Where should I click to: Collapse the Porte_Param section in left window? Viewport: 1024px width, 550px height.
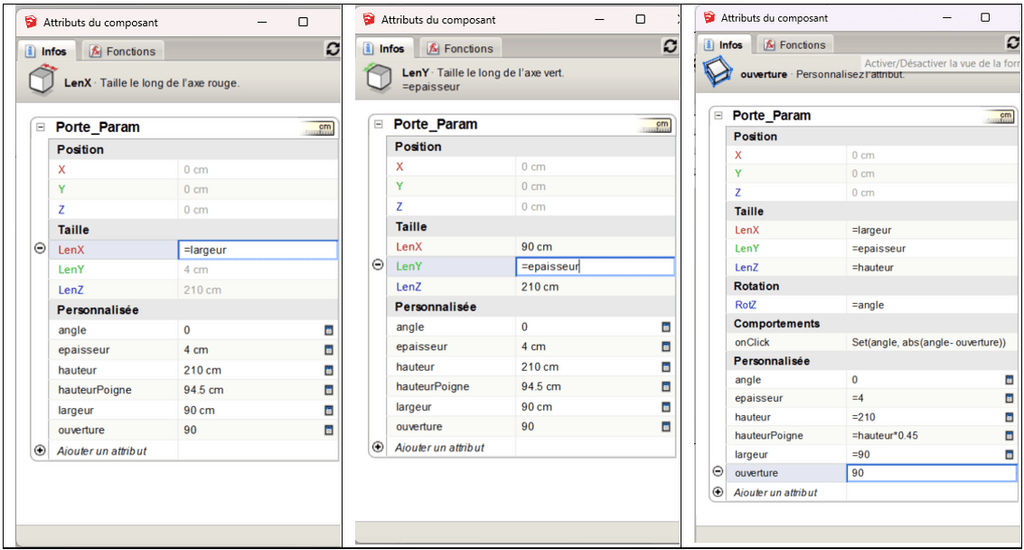[x=40, y=127]
